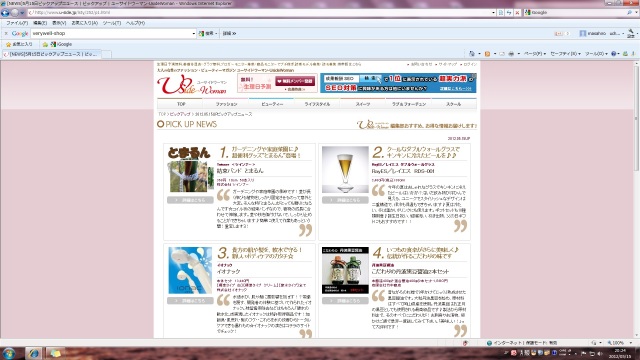Click the Internet Explorer taskbar icon
The width and height of the screenshot is (640, 360).
[x=33, y=353]
